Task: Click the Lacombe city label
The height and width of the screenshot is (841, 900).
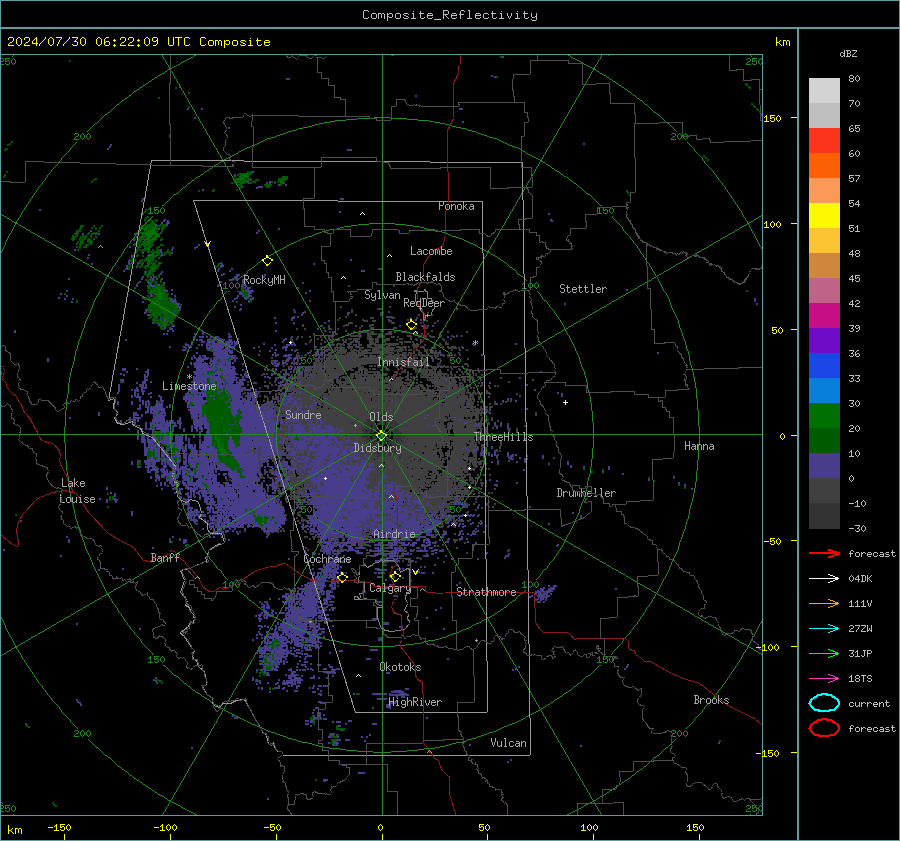Action: click(431, 251)
